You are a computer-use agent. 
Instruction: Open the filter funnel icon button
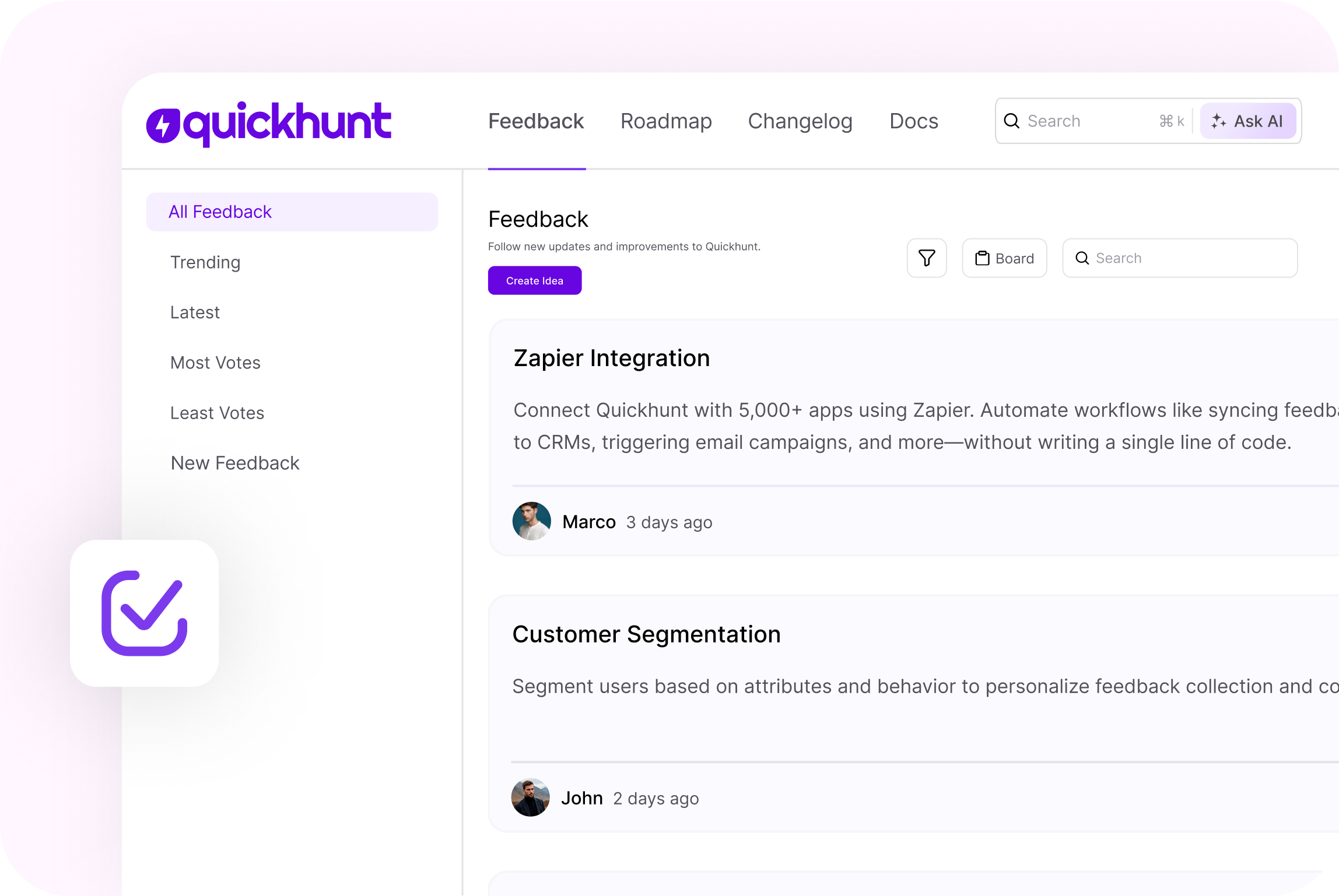[927, 258]
